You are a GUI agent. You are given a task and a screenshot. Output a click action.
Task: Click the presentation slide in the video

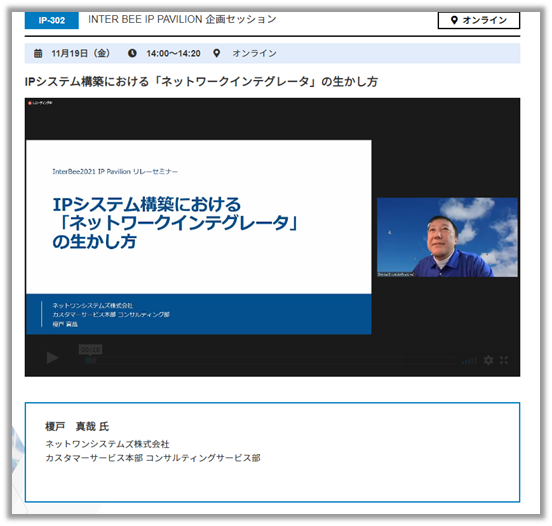(199, 237)
